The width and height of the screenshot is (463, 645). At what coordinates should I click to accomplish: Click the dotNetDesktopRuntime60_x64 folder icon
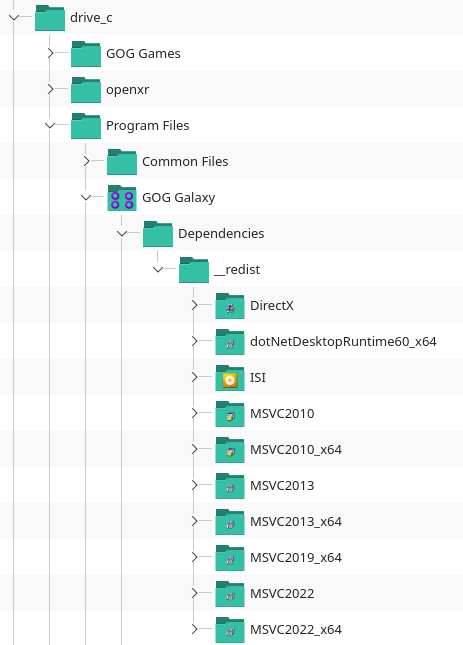coord(230,342)
